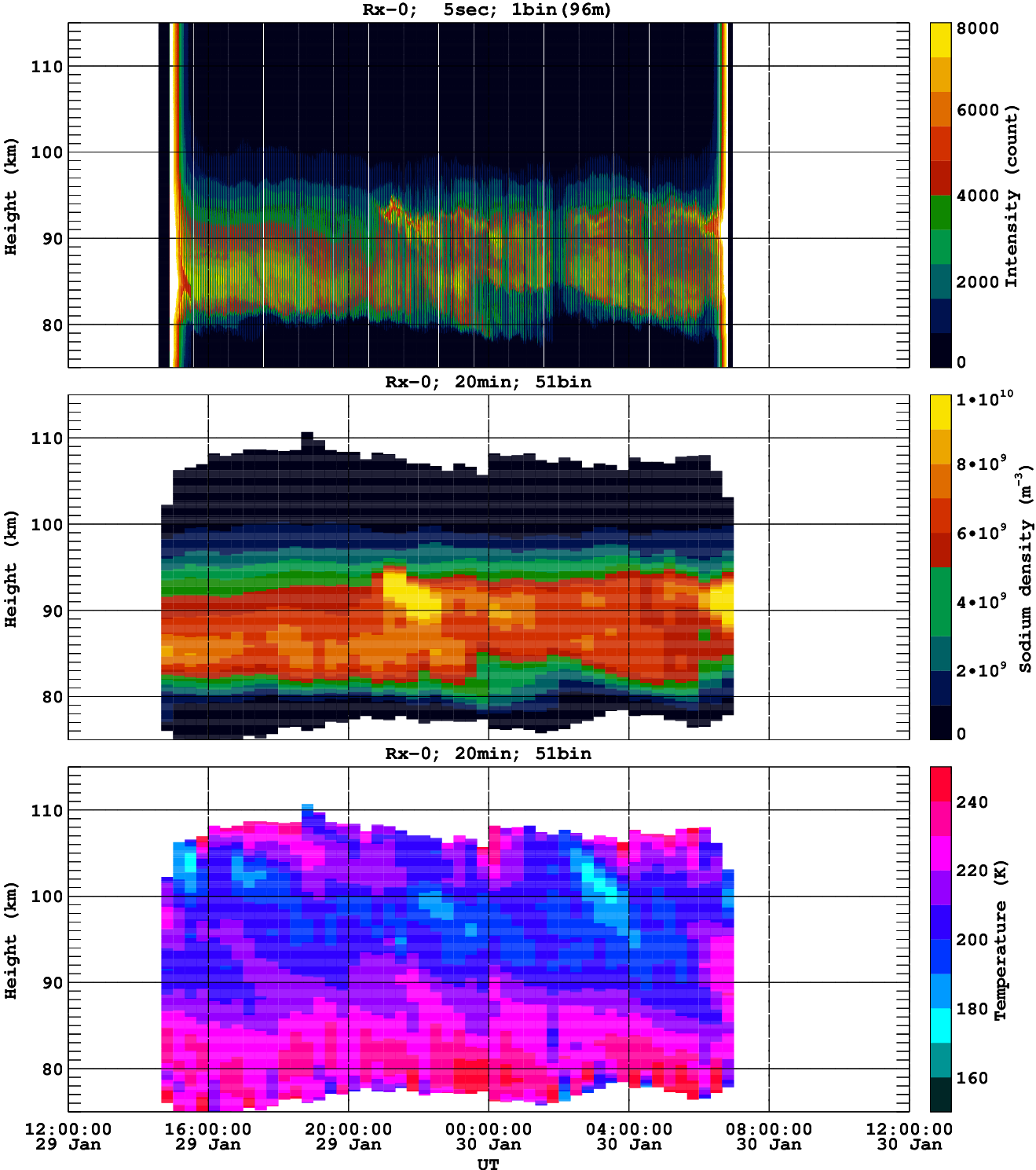Click the 'Height (km)' label of the sodium density plot
This screenshot has width=1036, height=1170.
click(x=11, y=568)
